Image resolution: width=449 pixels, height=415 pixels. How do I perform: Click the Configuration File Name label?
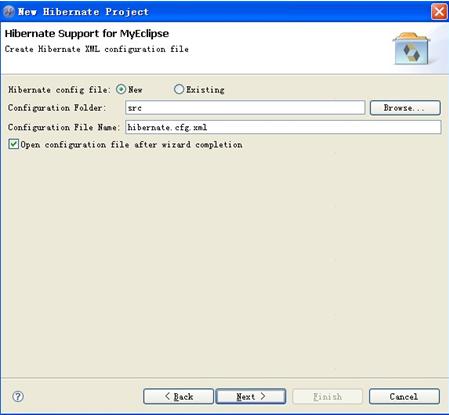64,127
